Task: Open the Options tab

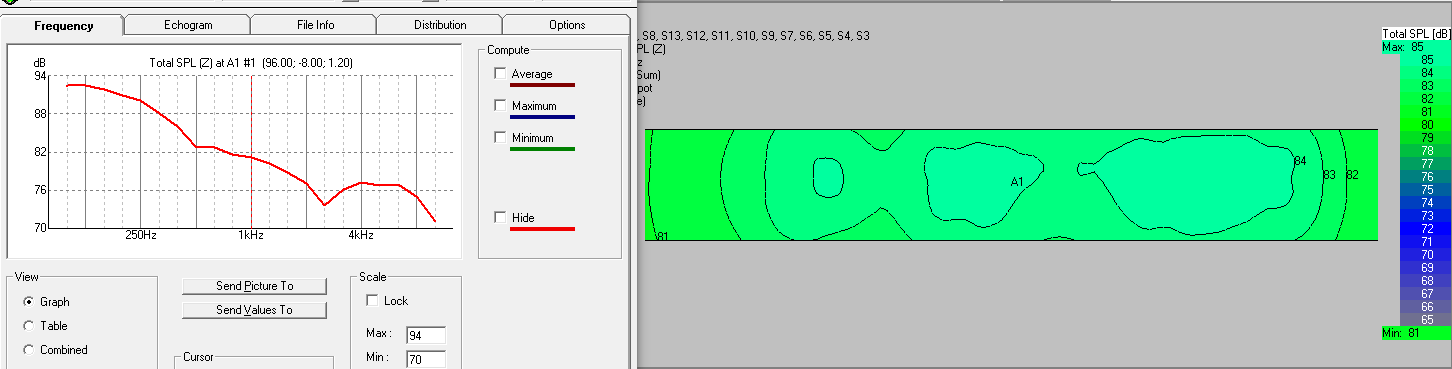Action: (x=567, y=25)
